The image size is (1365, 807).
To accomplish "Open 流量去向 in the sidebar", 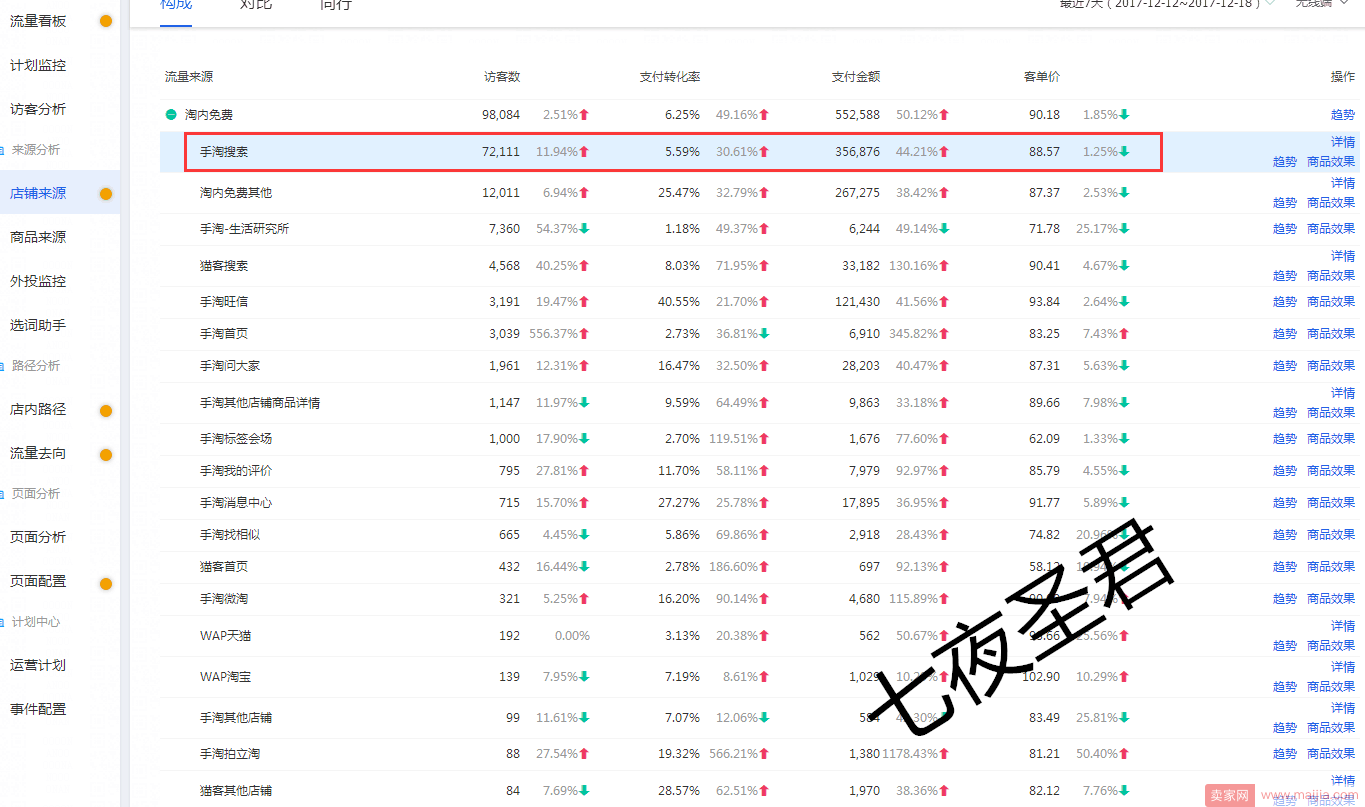I will coord(38,453).
